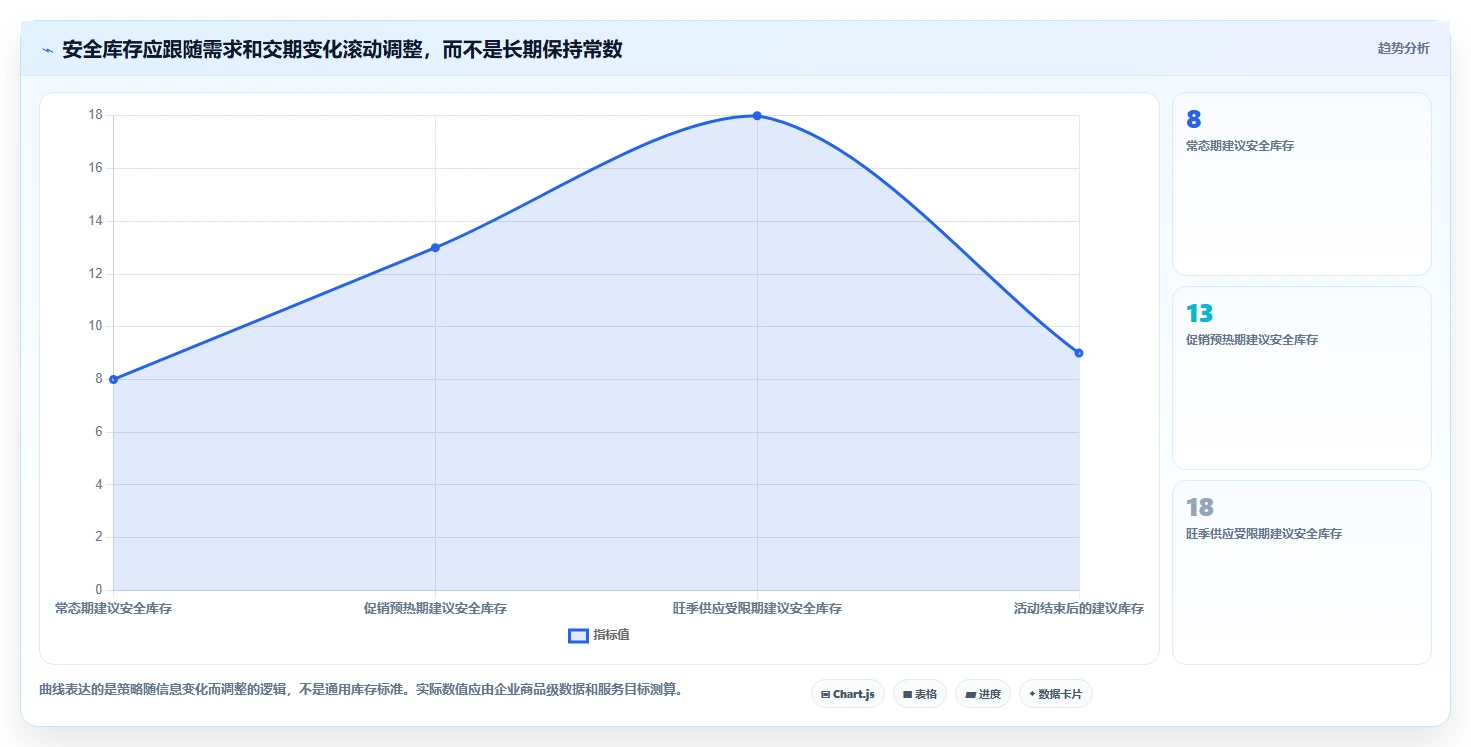This screenshot has height=747, width=1471.
Task: Select the 旺季供应受限期建议安全库存 card showing 18
Action: coord(1302,572)
